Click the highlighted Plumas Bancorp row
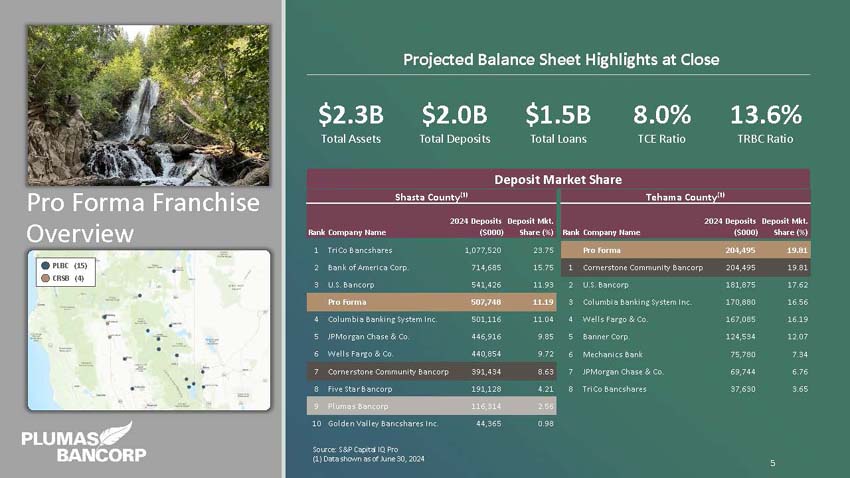Viewport: 850px width, 478px height. (432, 406)
